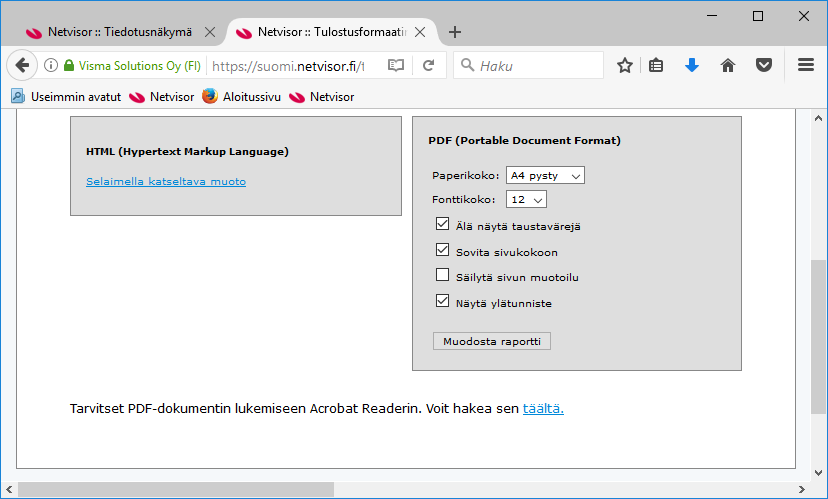The height and width of the screenshot is (499, 828).
Task: Disable 'Sovita sivukokoon' checkbox
Action: pyautogui.click(x=443, y=251)
